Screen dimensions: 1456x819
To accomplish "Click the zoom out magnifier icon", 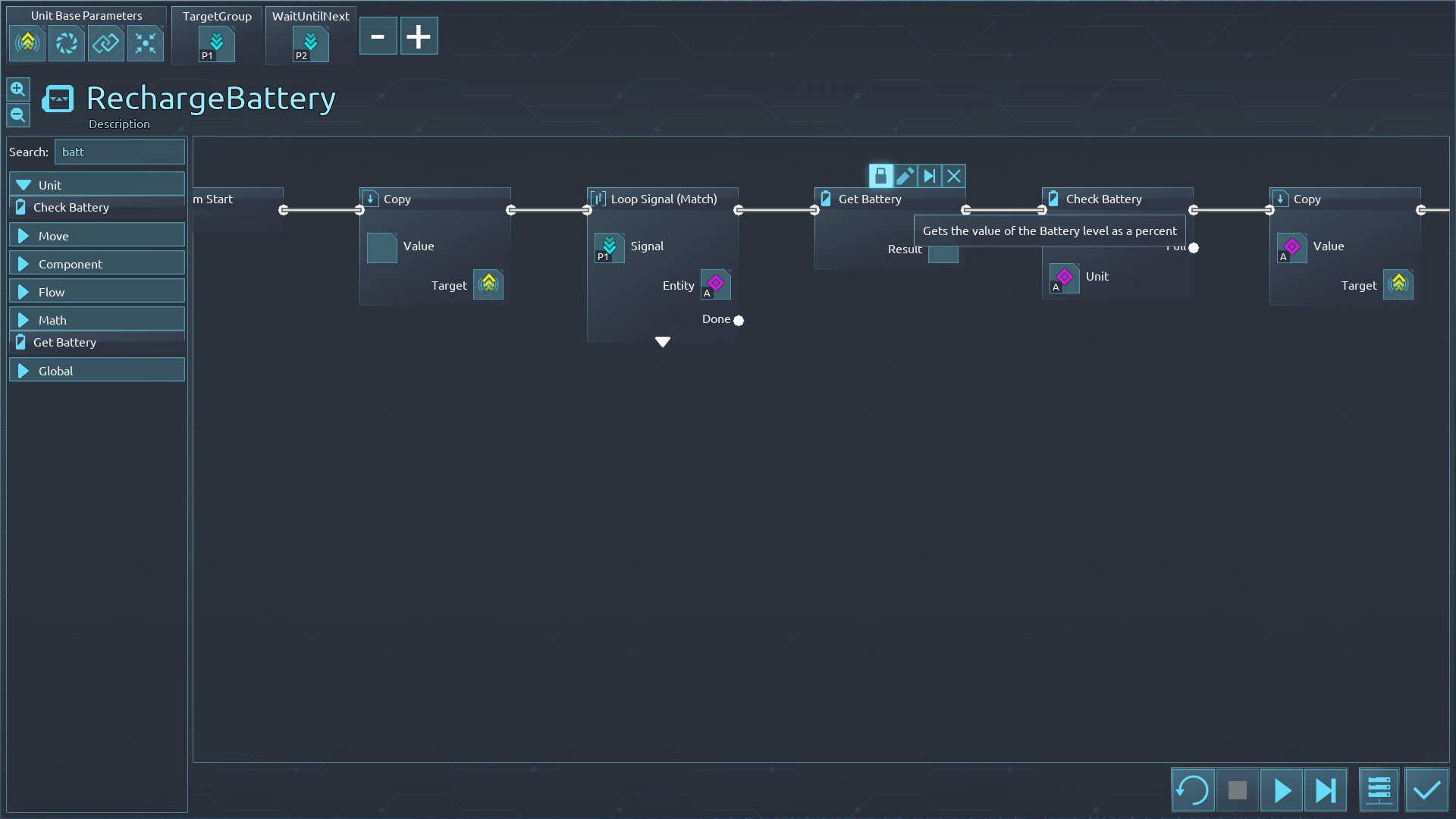I will coord(18,115).
